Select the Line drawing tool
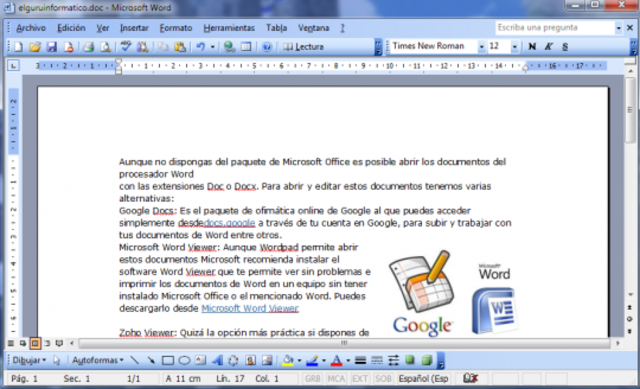 (134, 360)
